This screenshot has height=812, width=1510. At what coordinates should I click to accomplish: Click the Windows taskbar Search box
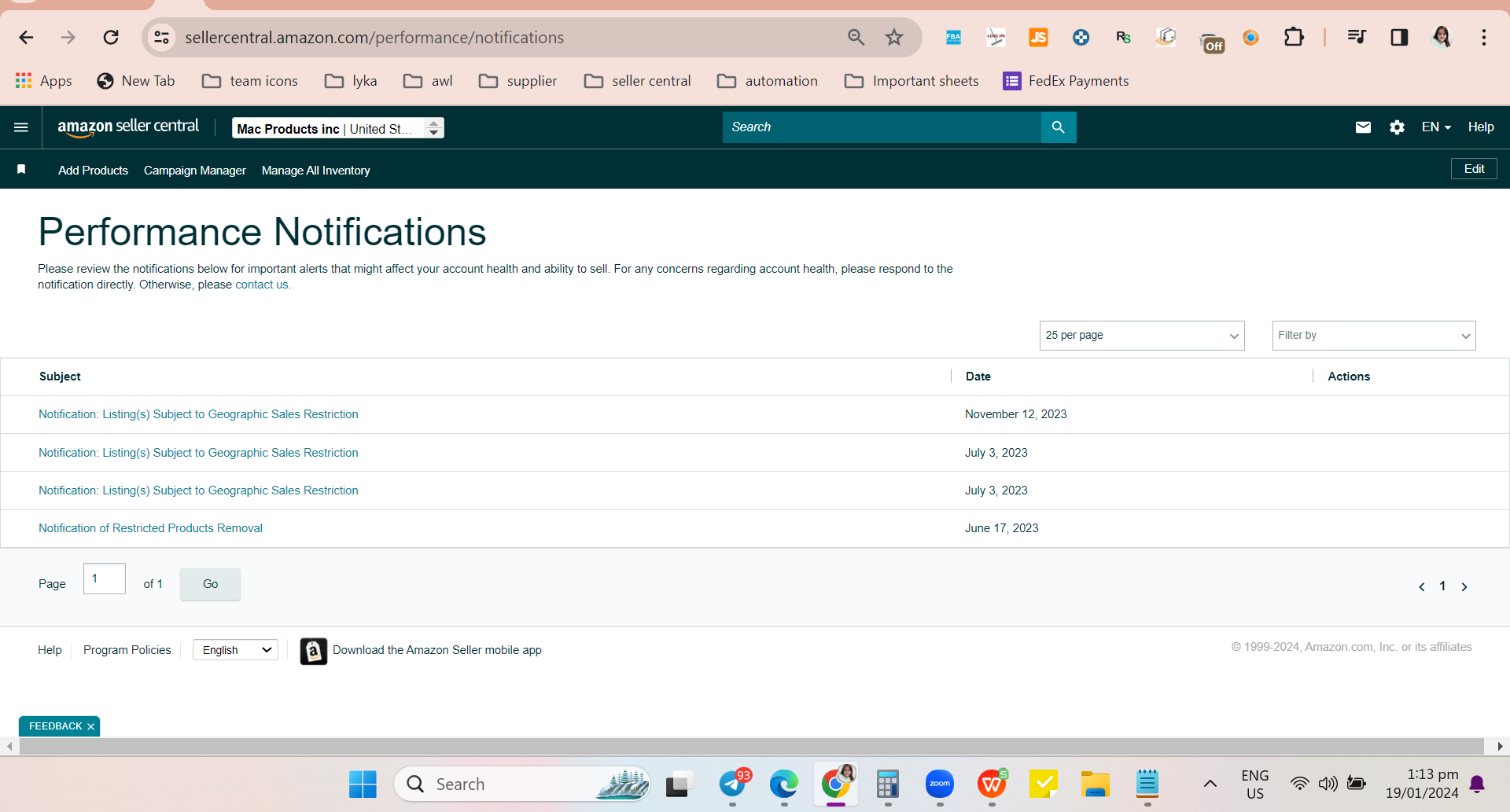click(x=521, y=784)
